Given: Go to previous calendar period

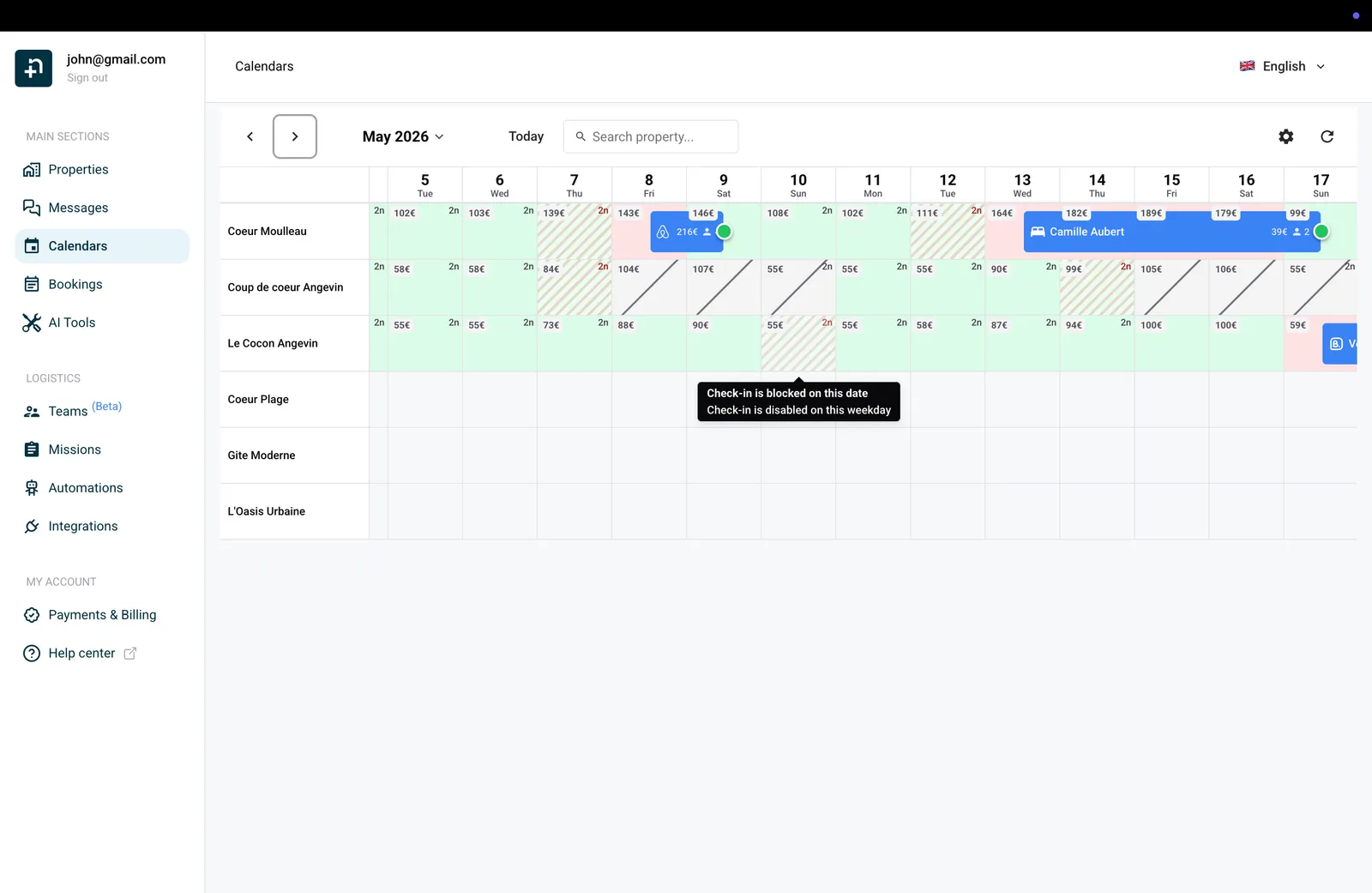Looking at the screenshot, I should point(250,136).
